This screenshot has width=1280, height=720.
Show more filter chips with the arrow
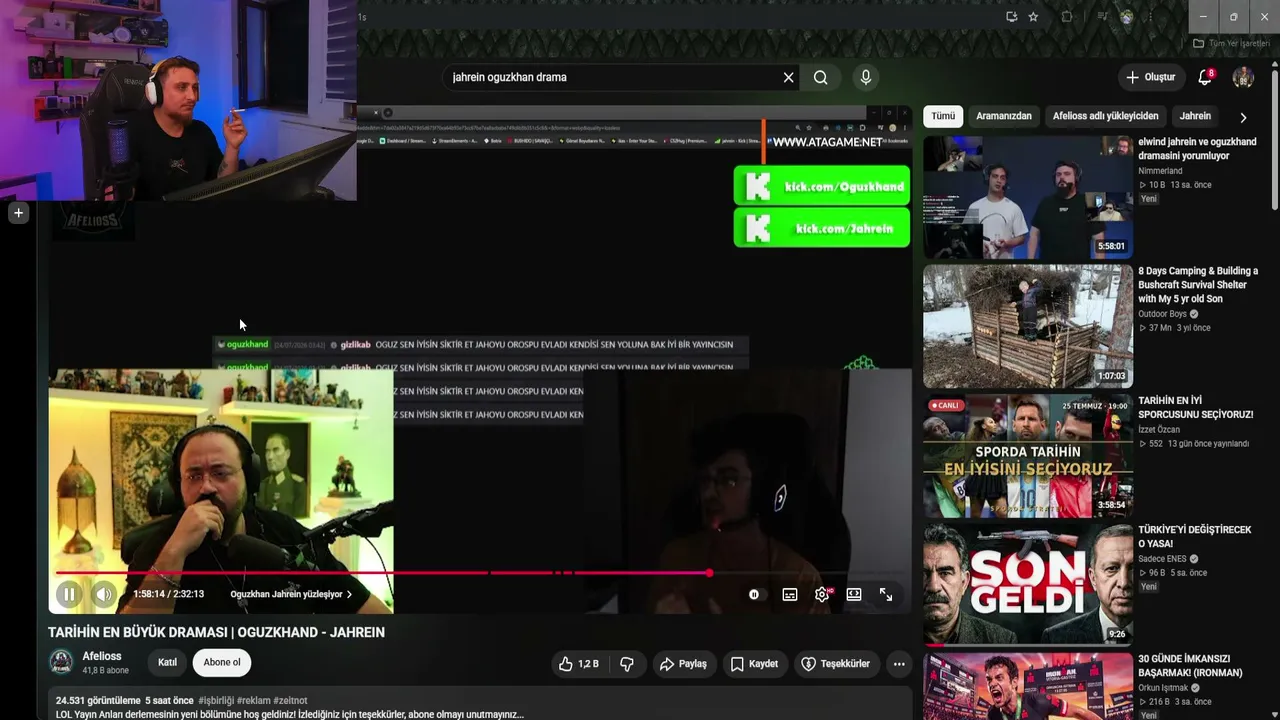(x=1243, y=117)
